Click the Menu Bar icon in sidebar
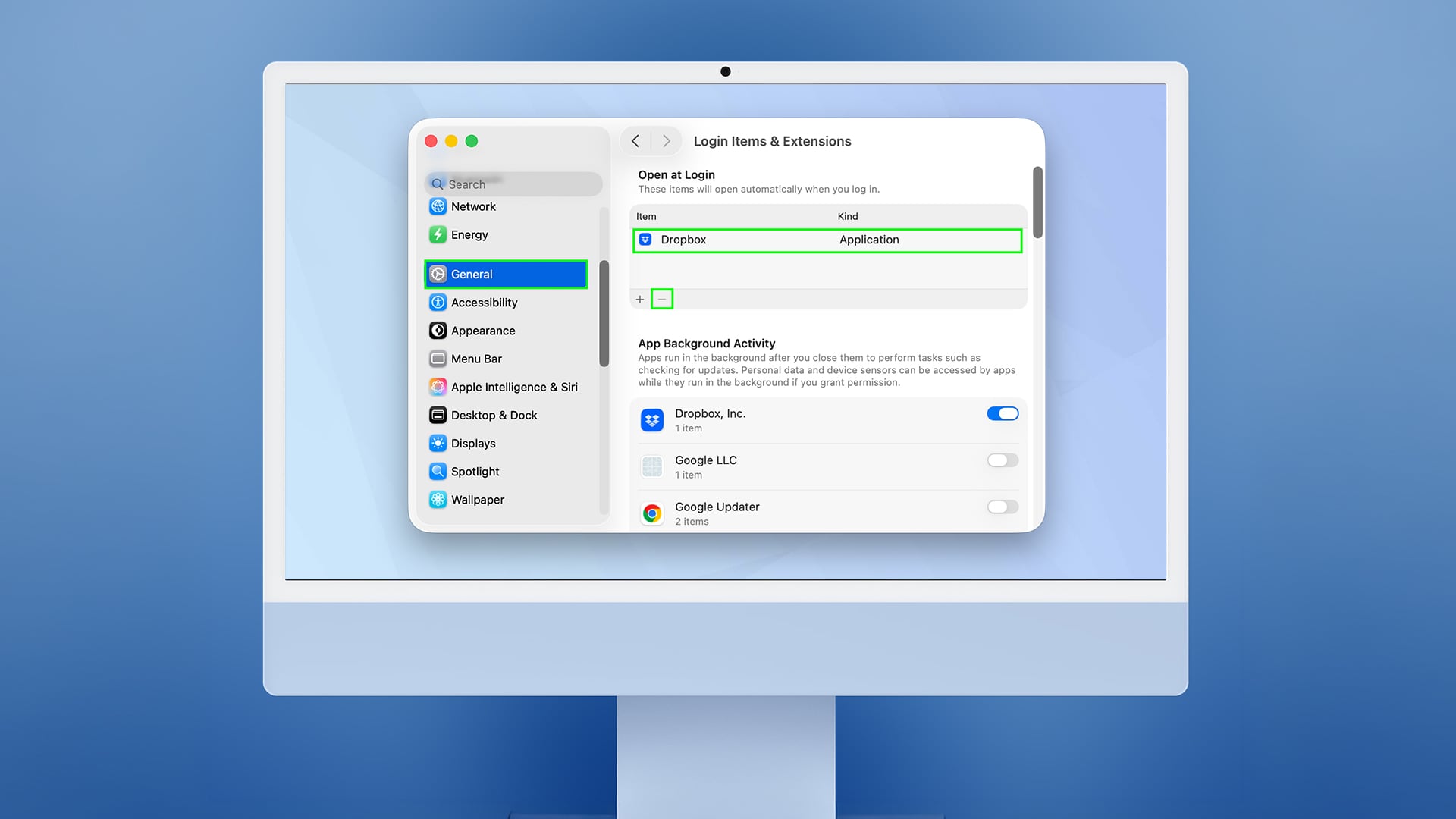Viewport: 1456px width, 819px height. pyautogui.click(x=438, y=359)
